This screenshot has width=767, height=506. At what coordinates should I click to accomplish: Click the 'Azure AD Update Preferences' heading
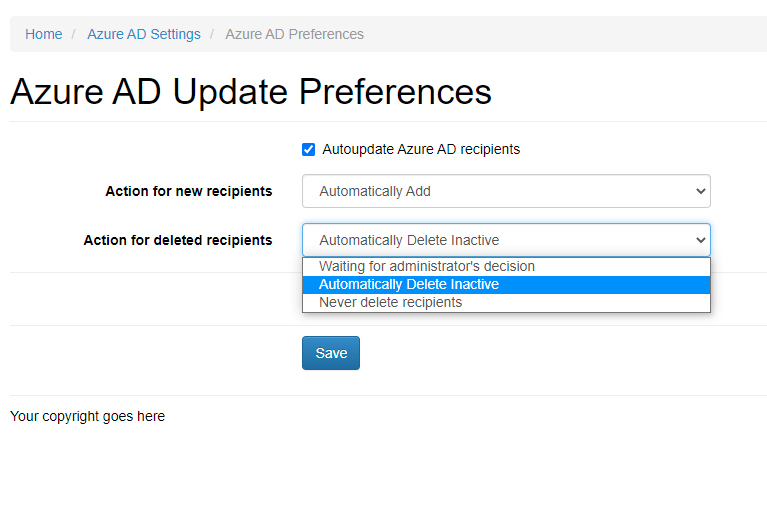[x=251, y=92]
